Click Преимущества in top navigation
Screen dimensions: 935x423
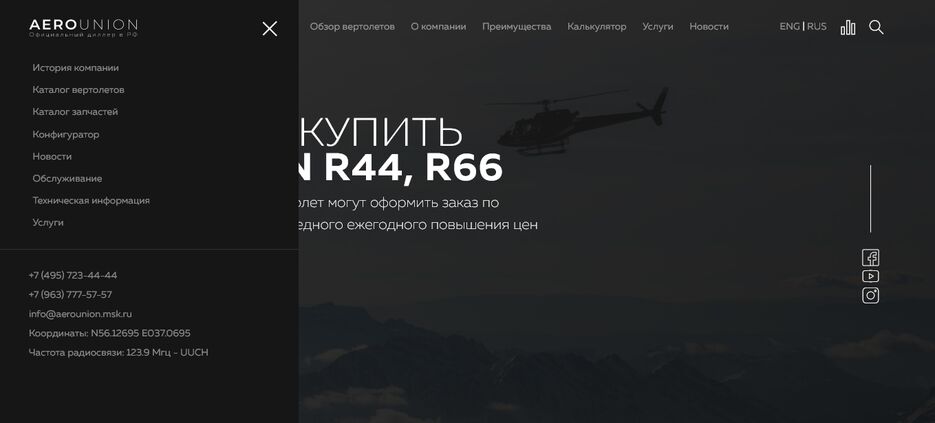(516, 27)
